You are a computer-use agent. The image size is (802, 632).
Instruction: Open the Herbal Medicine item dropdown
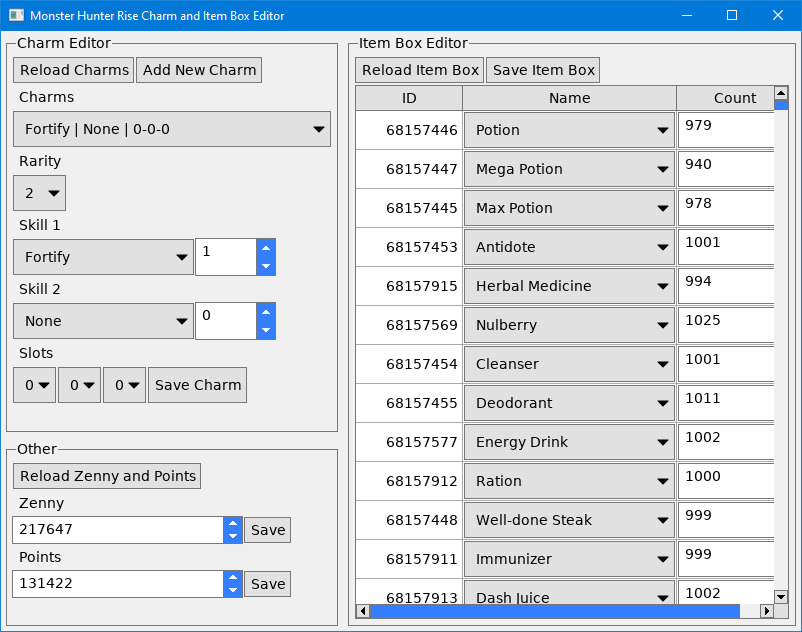click(569, 286)
